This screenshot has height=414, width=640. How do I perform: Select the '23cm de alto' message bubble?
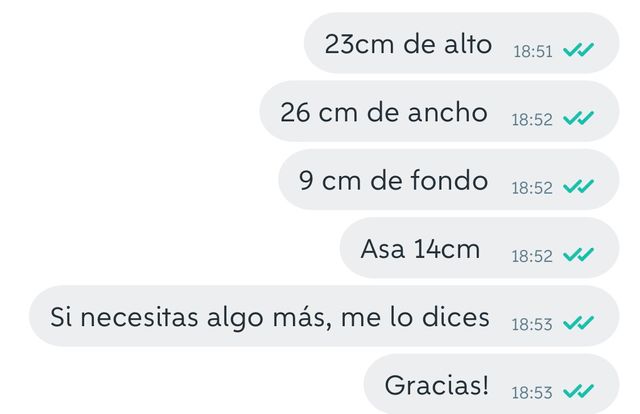462,43
